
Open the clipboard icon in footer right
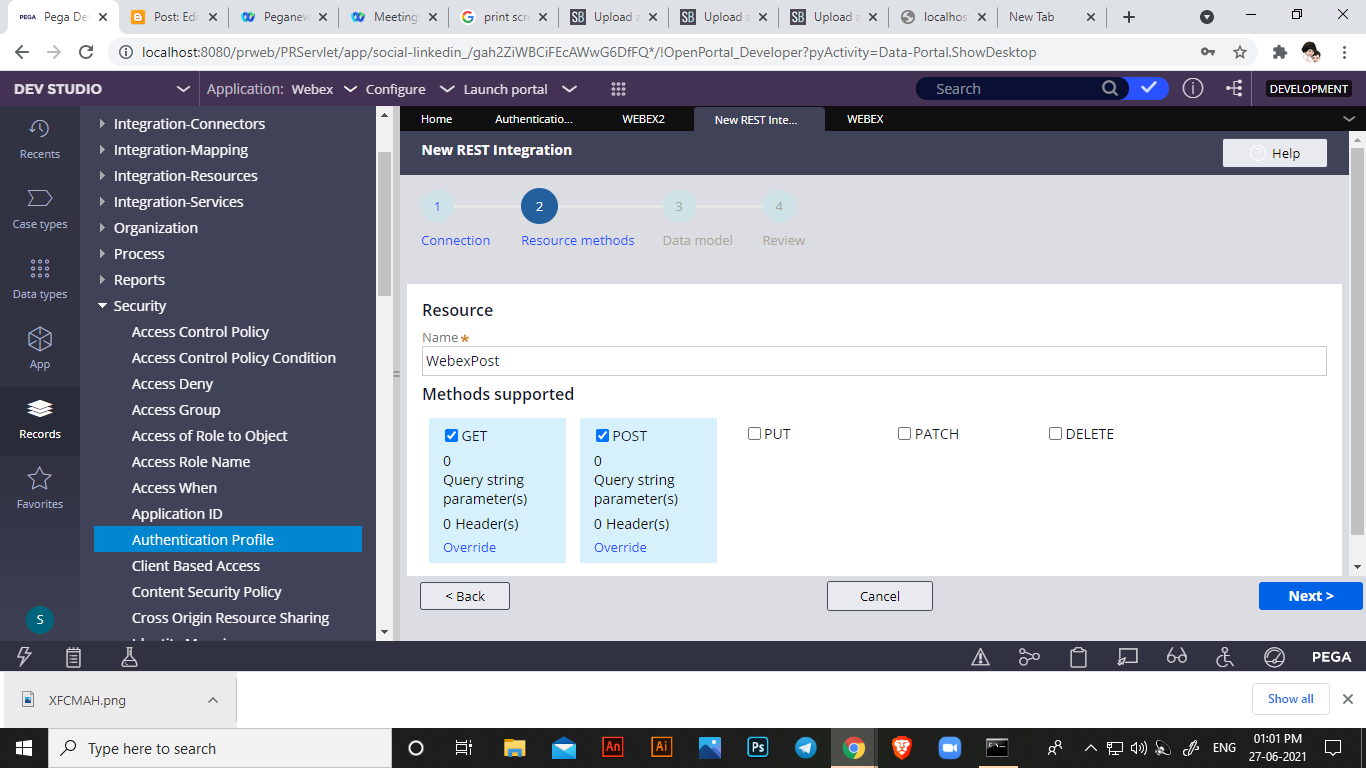point(1078,657)
